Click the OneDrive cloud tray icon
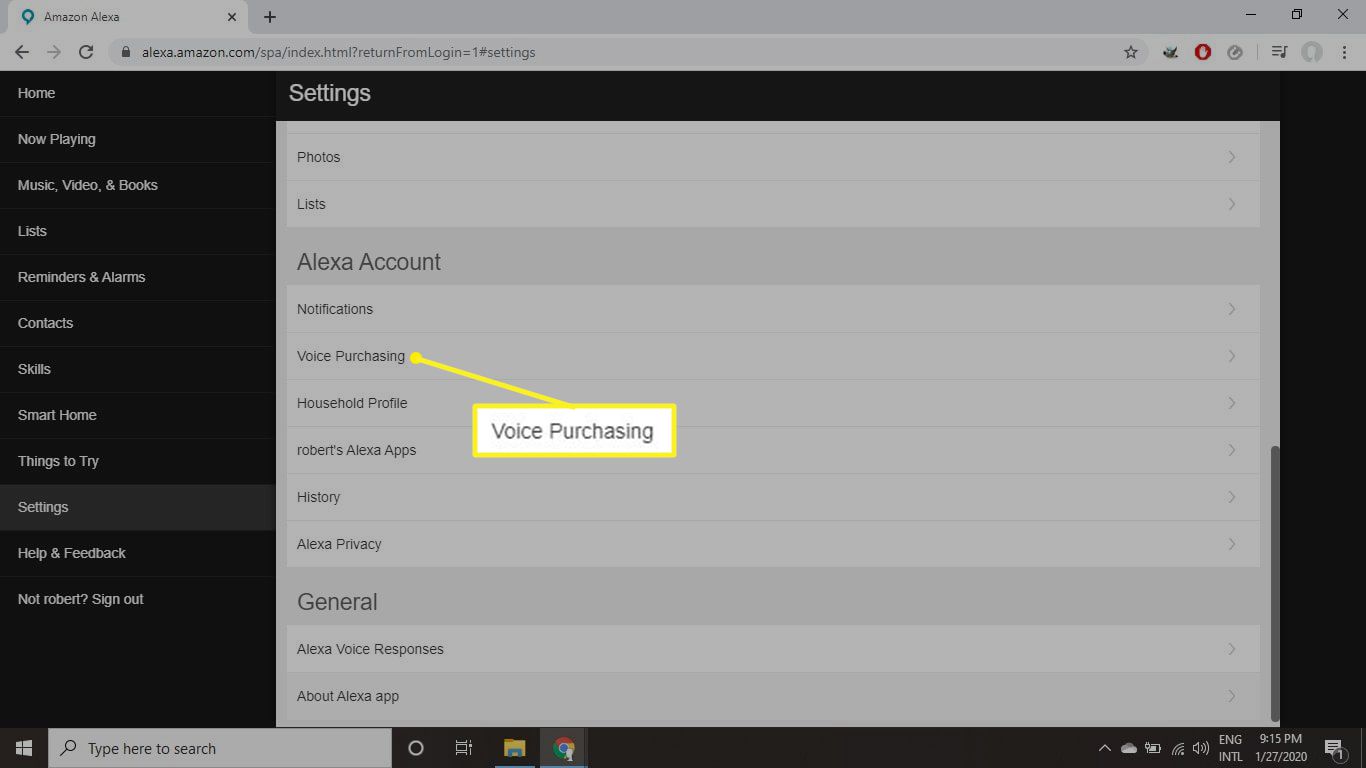This screenshot has height=768, width=1366. [1129, 748]
